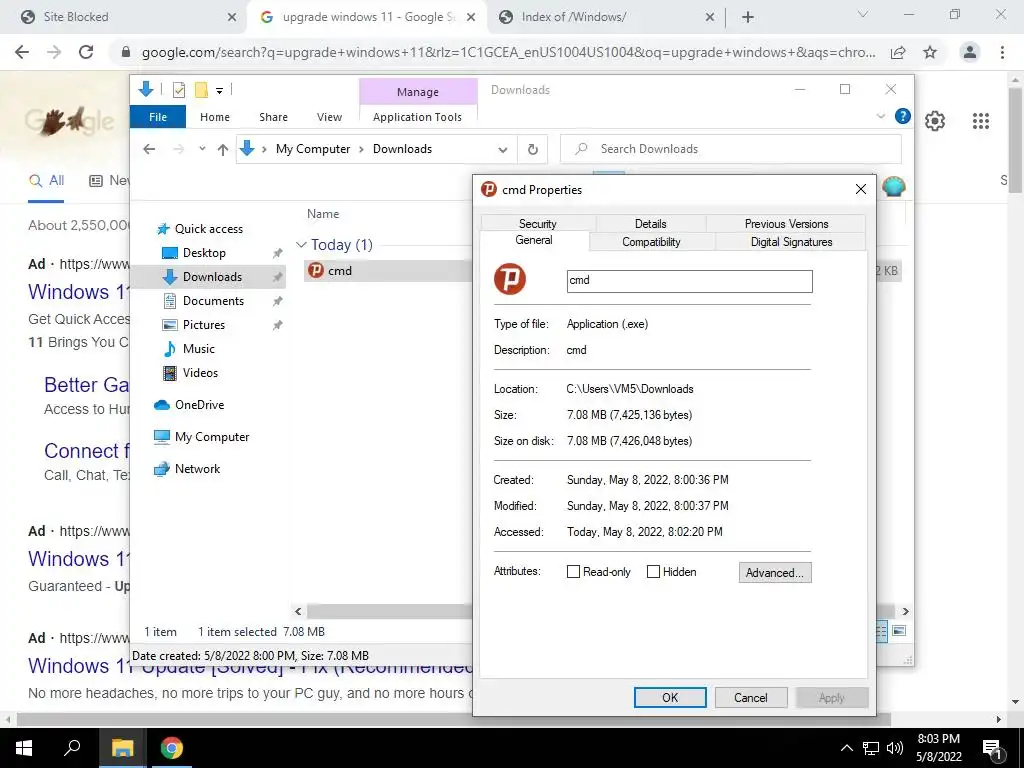This screenshot has width=1024, height=768.
Task: Open recent locations dropdown arrow
Action: [202, 150]
